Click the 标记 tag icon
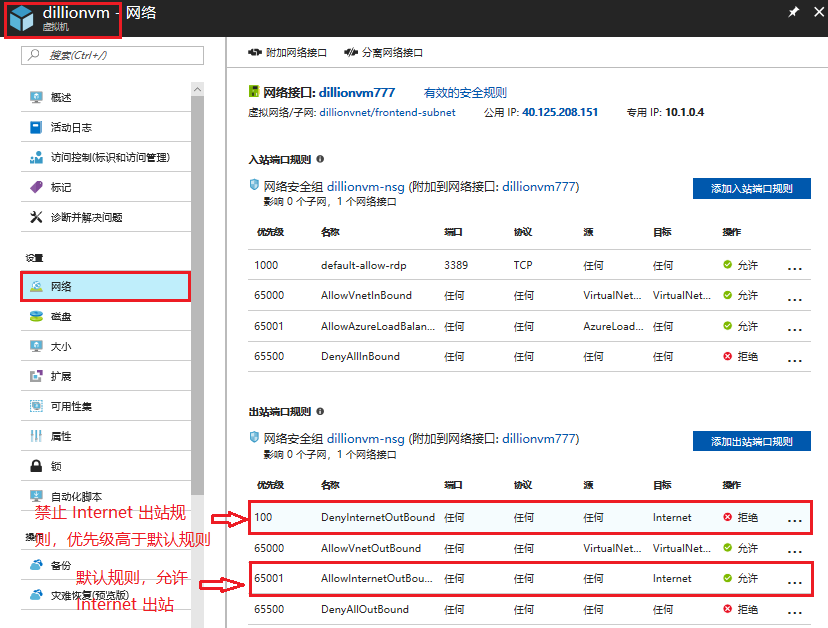Screen dimensions: 828x628 tap(36, 187)
